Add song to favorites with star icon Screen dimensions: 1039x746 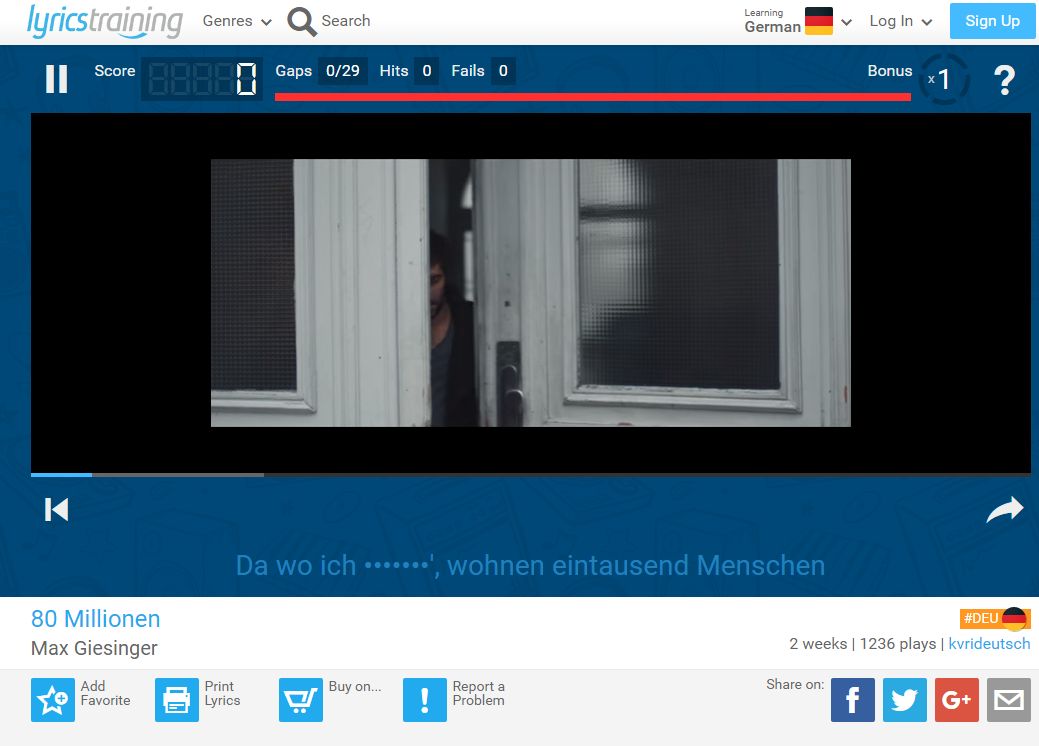click(52, 699)
